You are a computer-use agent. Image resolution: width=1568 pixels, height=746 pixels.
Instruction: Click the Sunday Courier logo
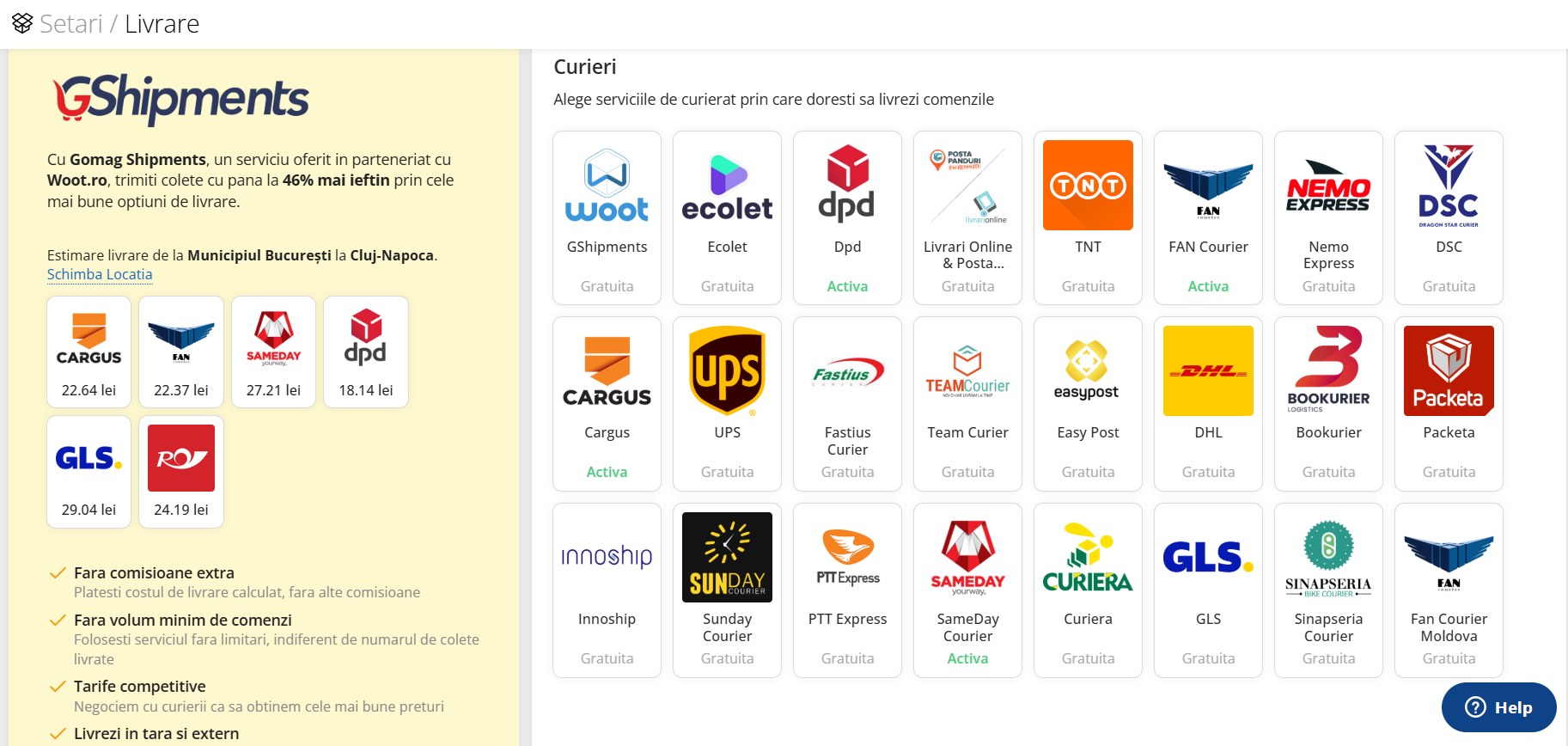click(727, 557)
